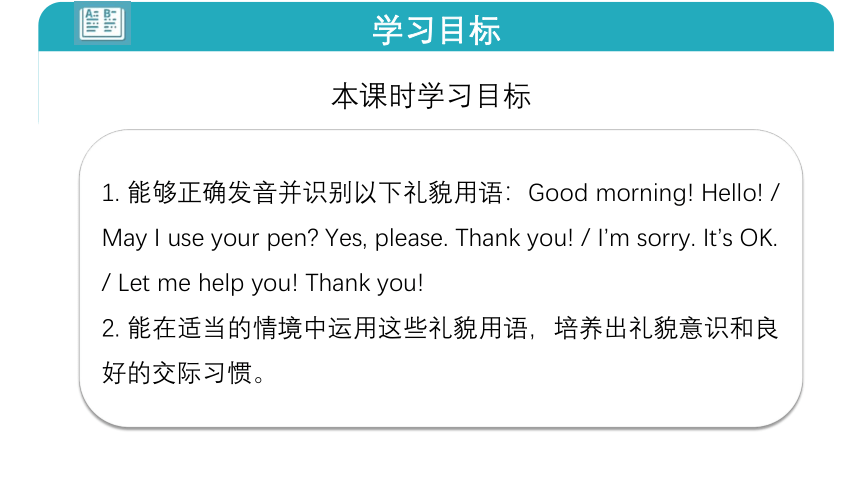Viewport: 860px width, 484px height.
Task: Click the phrase Good morning!
Action: coord(610,193)
